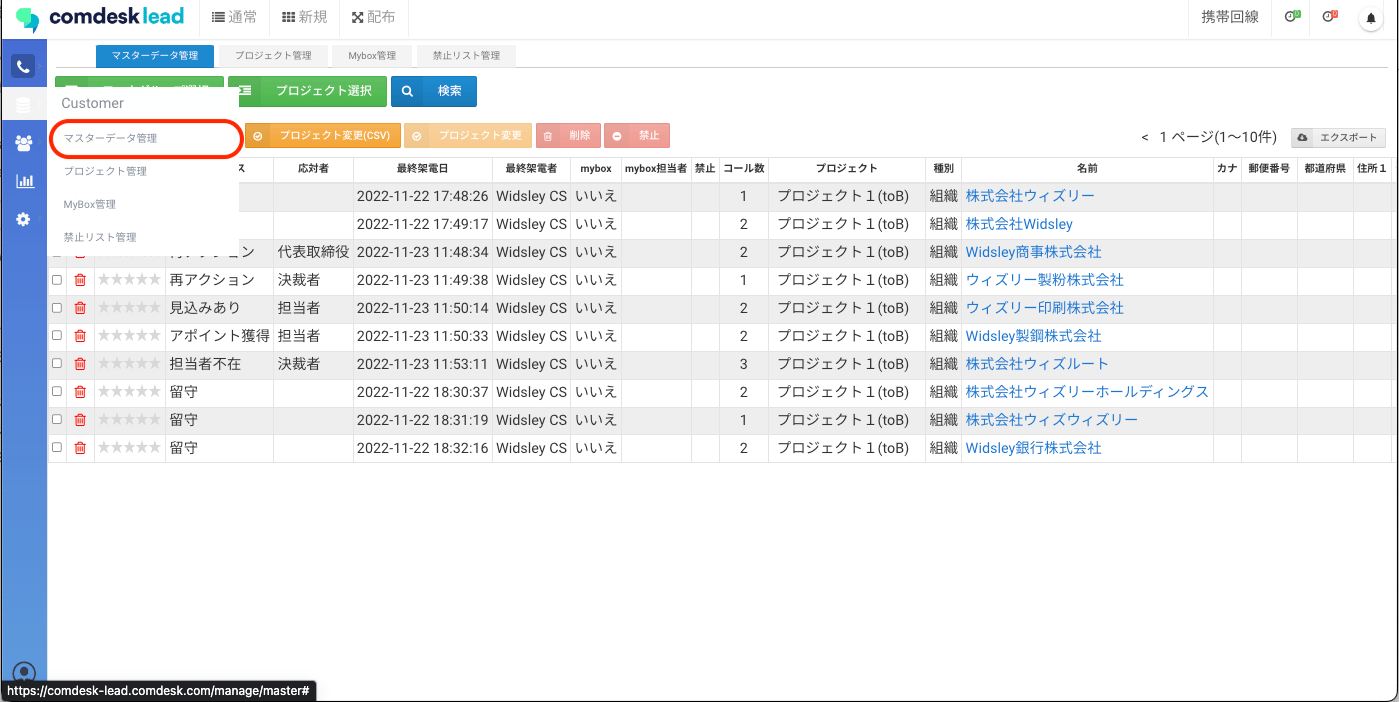Click the 禁止 button
1399x702 pixels.
click(x=637, y=135)
